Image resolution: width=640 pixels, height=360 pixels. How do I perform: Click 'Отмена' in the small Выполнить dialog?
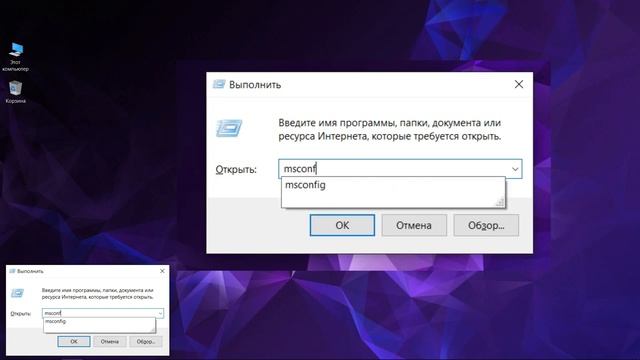pyautogui.click(x=109, y=341)
